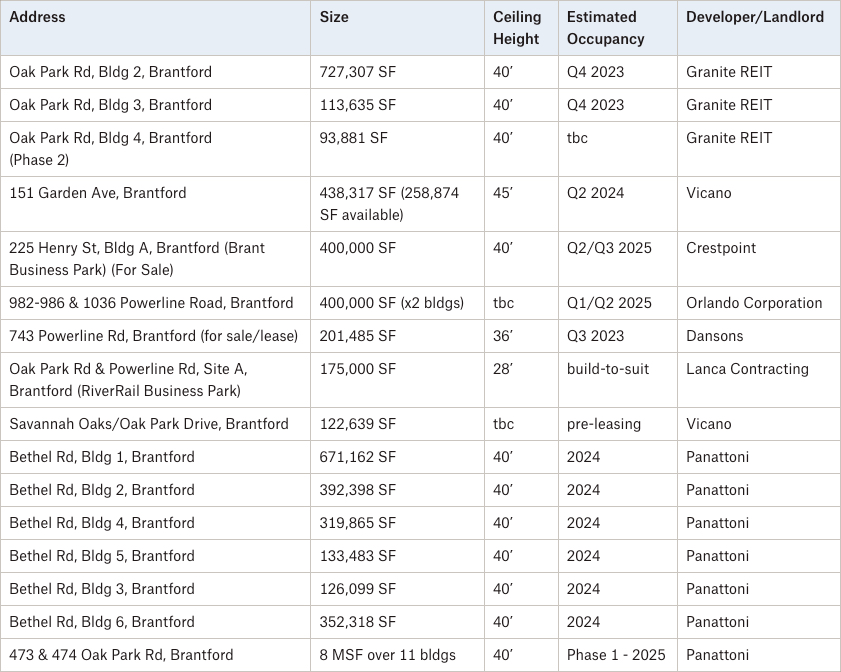Click the Crestpoint developer cell
Image resolution: width=841 pixels, height=672 pixels.
pos(721,248)
